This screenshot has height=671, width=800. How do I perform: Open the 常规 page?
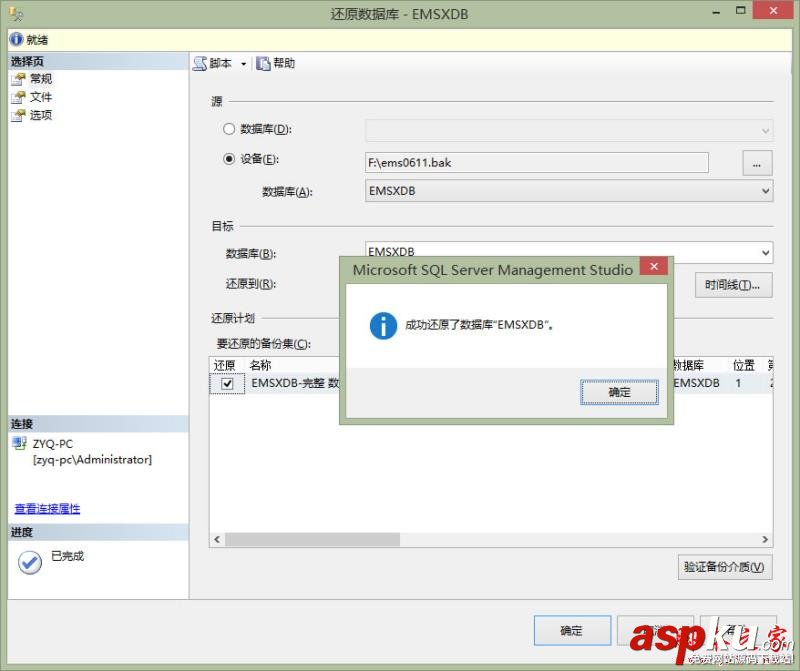pos(41,79)
